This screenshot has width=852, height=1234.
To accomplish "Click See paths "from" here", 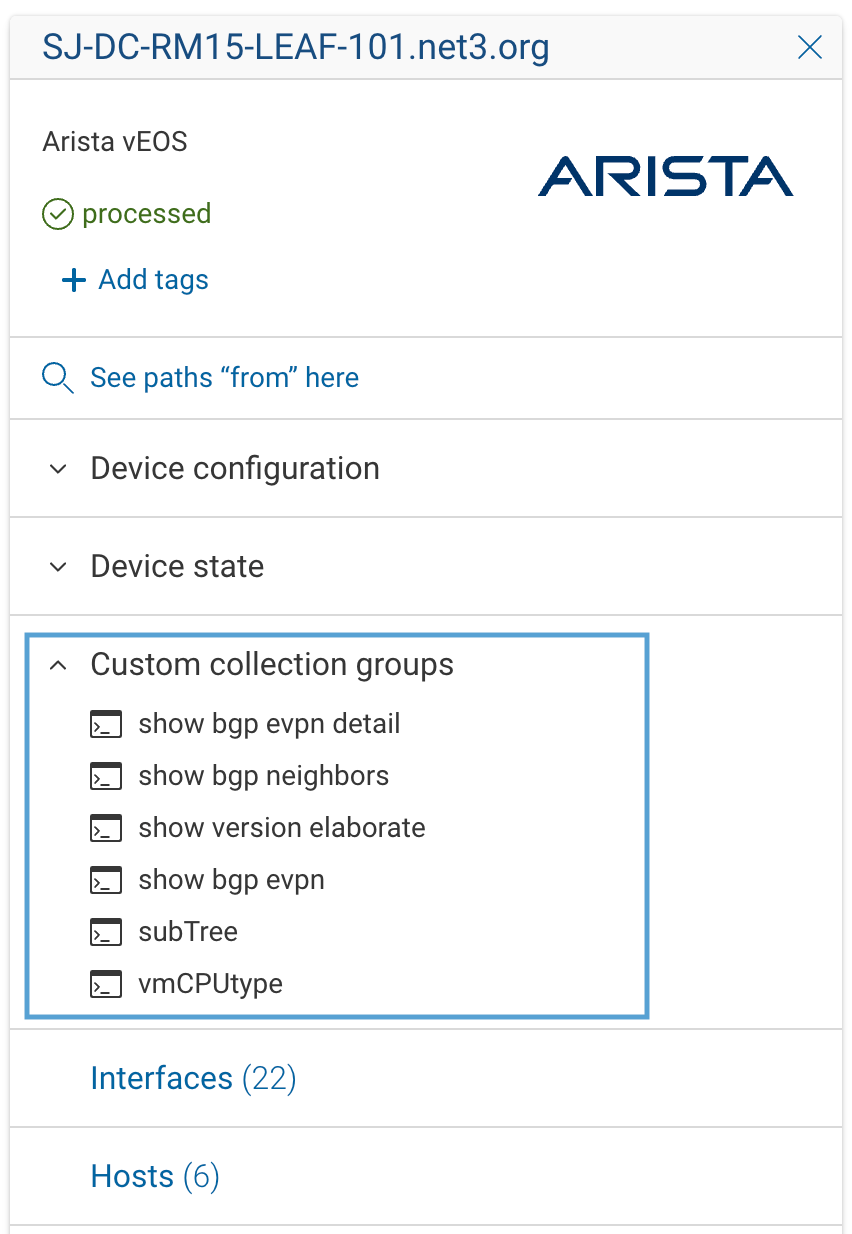I will 224,378.
